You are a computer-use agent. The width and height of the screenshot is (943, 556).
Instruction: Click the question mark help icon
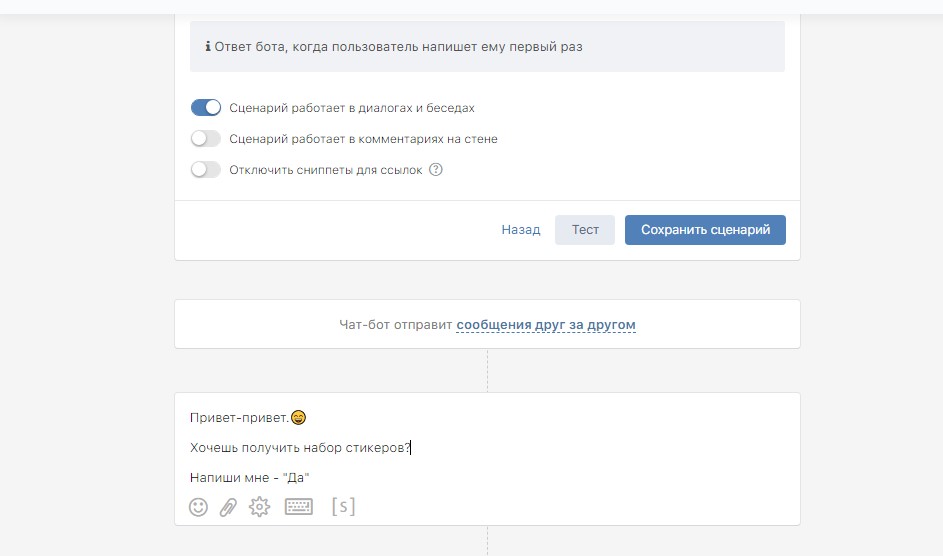(x=436, y=170)
